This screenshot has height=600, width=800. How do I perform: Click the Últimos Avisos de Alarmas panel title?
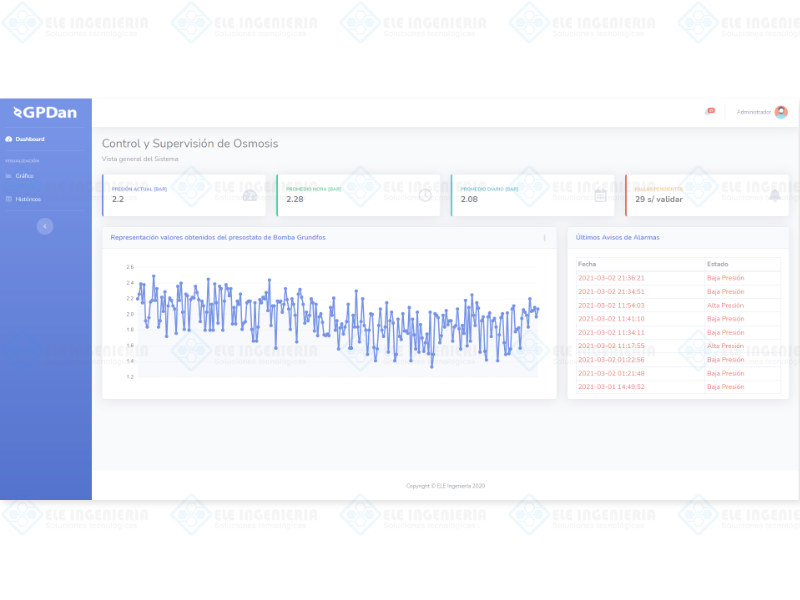click(617, 237)
